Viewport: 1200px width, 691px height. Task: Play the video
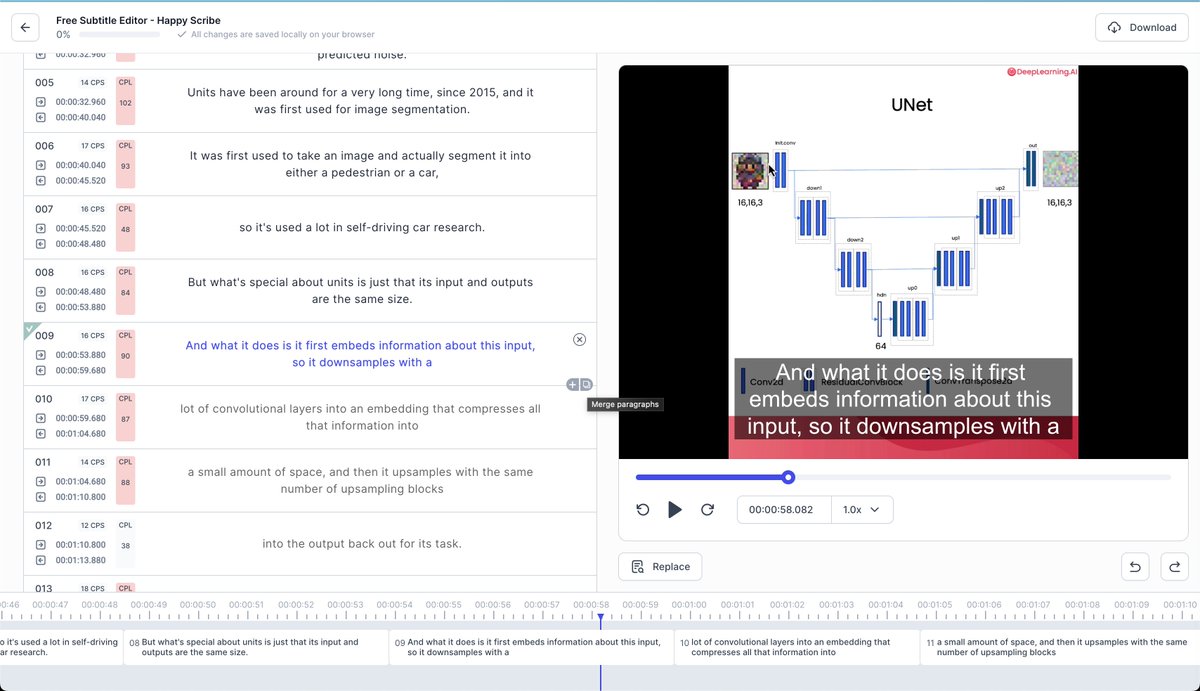point(675,510)
